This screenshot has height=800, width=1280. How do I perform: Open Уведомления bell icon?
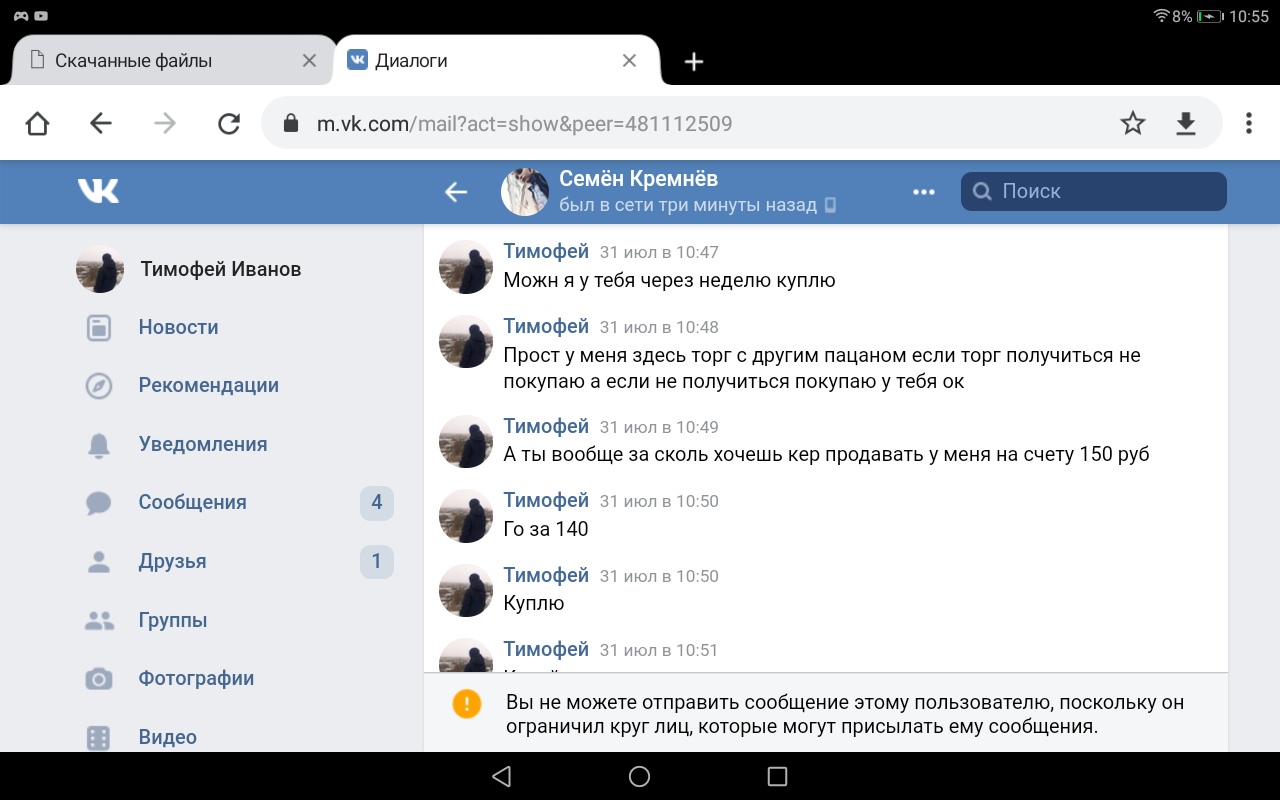pyautogui.click(x=99, y=445)
